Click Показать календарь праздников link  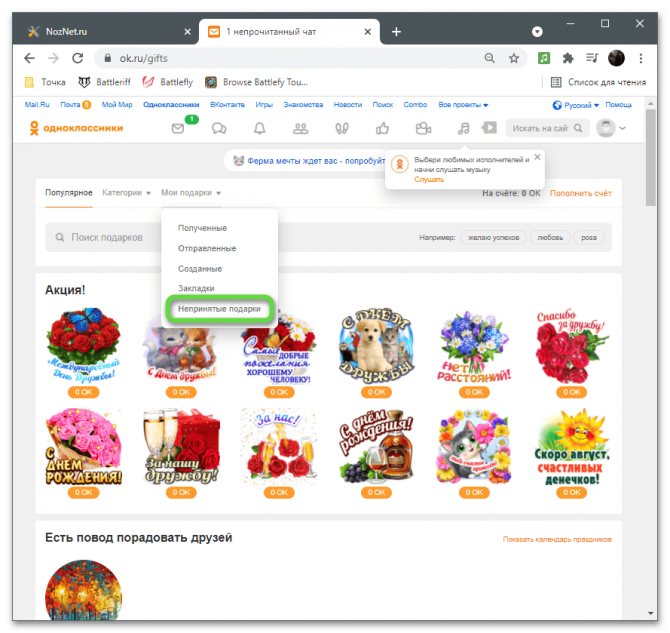[557, 539]
